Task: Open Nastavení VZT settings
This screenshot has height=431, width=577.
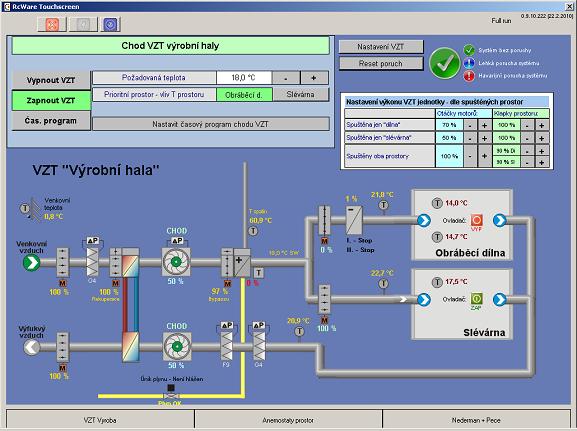Action: 381,47
